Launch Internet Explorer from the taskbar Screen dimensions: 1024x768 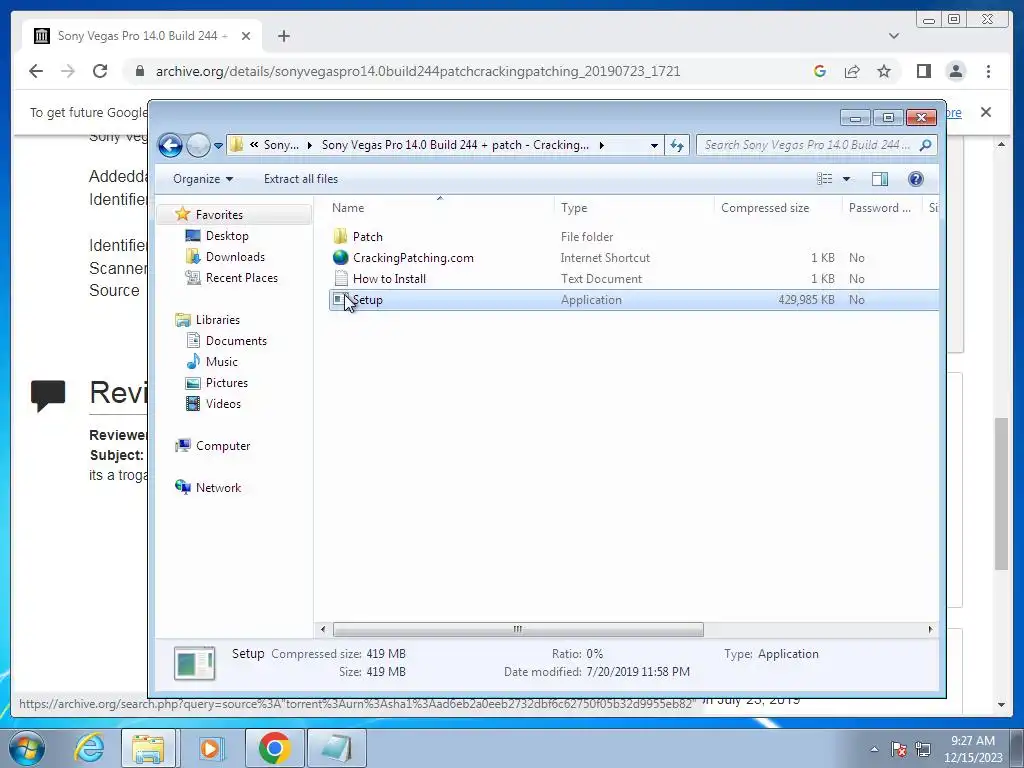tap(89, 748)
